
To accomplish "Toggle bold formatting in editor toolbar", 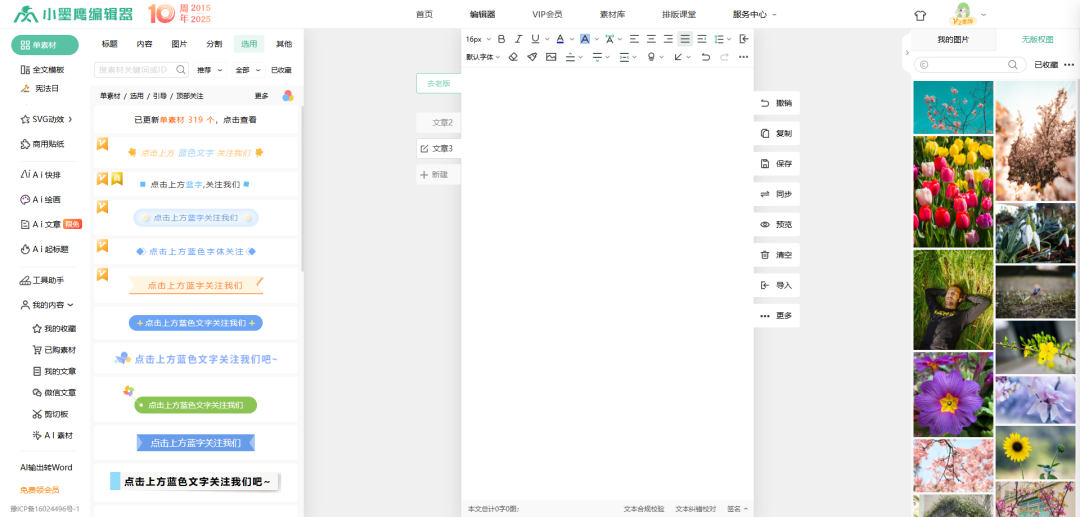I will click(501, 39).
